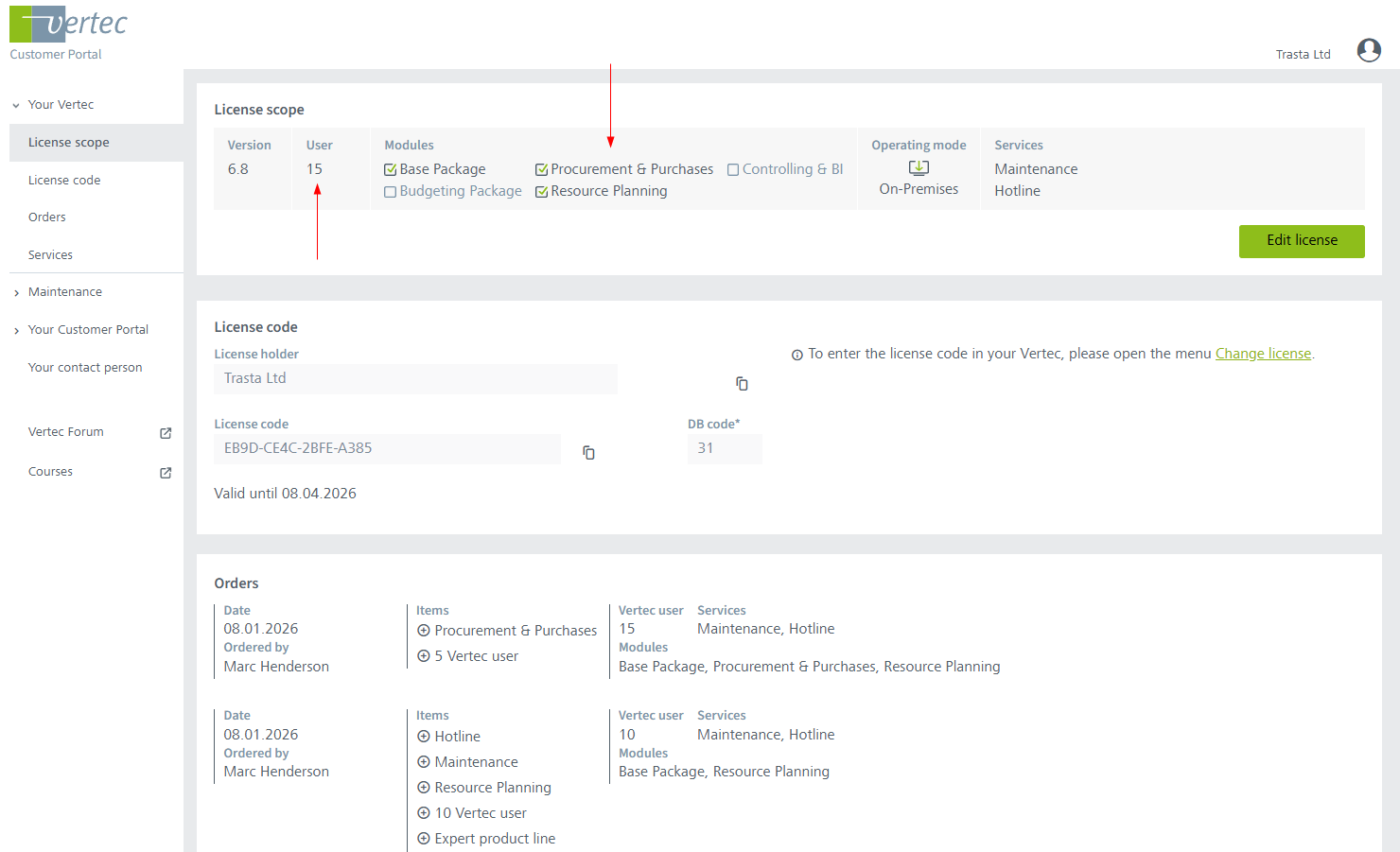Toggle the Base Package checkbox
The height and width of the screenshot is (852, 1400).
[x=390, y=170]
